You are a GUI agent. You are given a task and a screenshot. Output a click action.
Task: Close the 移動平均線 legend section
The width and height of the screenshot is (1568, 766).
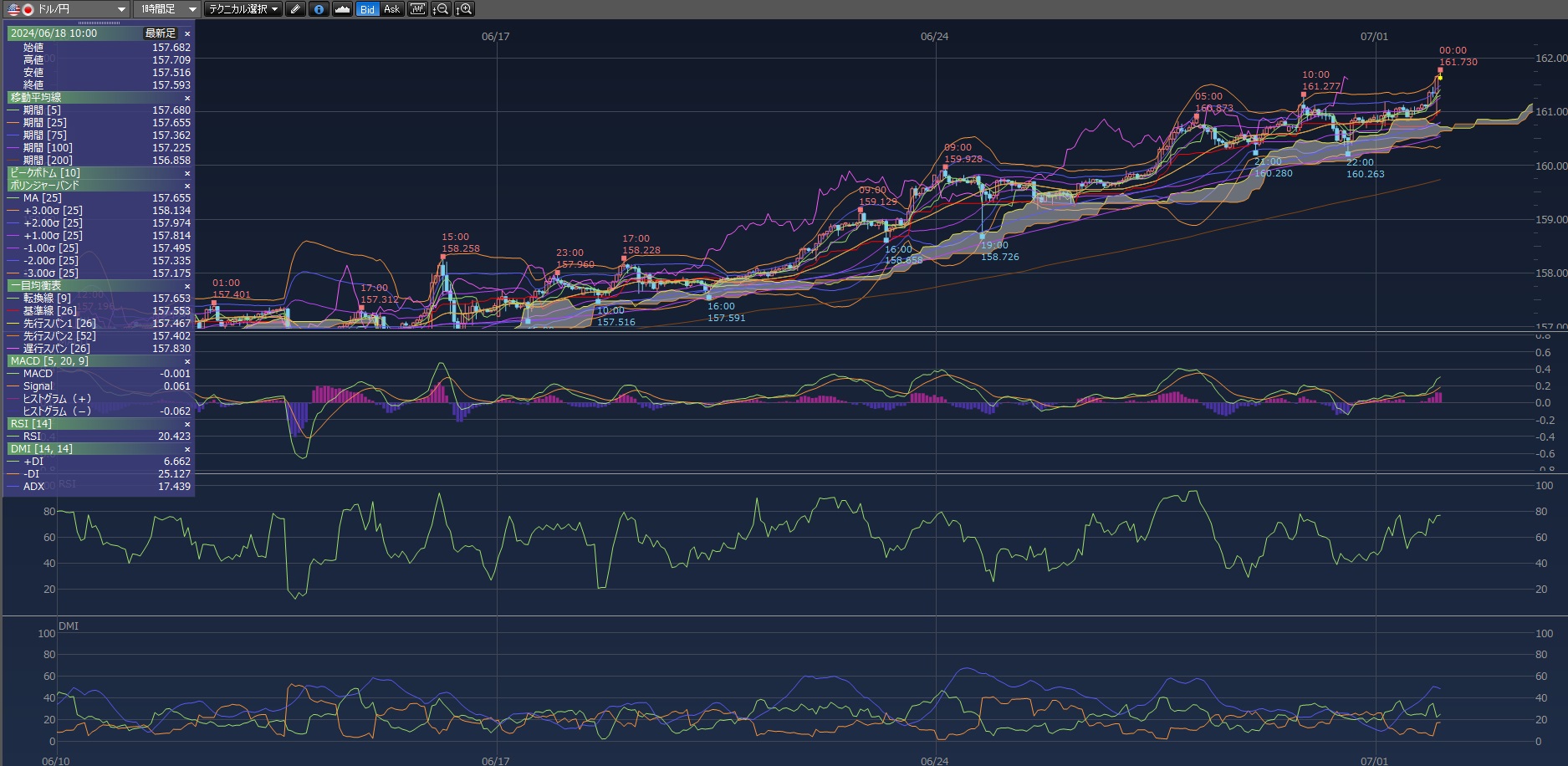[x=187, y=98]
